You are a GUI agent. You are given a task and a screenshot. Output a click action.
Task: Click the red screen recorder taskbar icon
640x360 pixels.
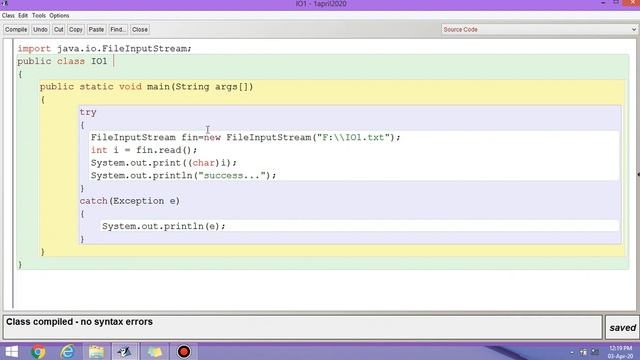pyautogui.click(x=183, y=351)
